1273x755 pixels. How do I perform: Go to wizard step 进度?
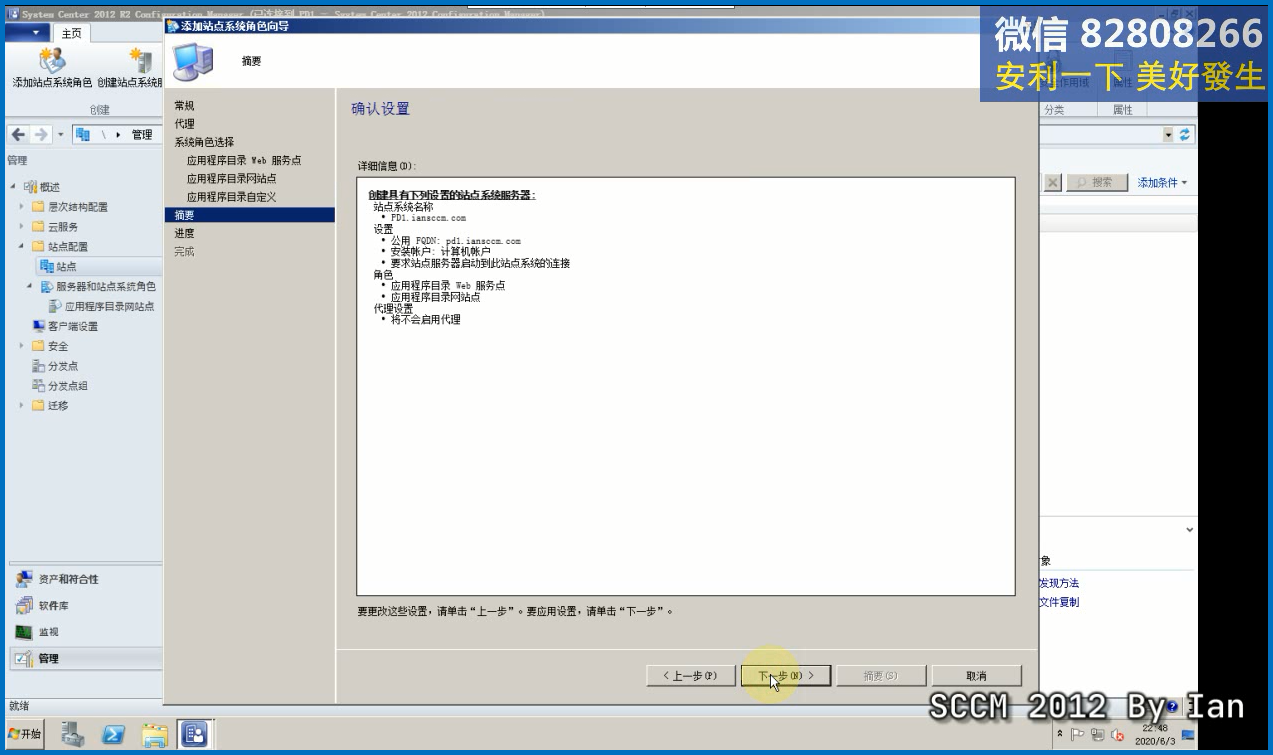(x=184, y=233)
